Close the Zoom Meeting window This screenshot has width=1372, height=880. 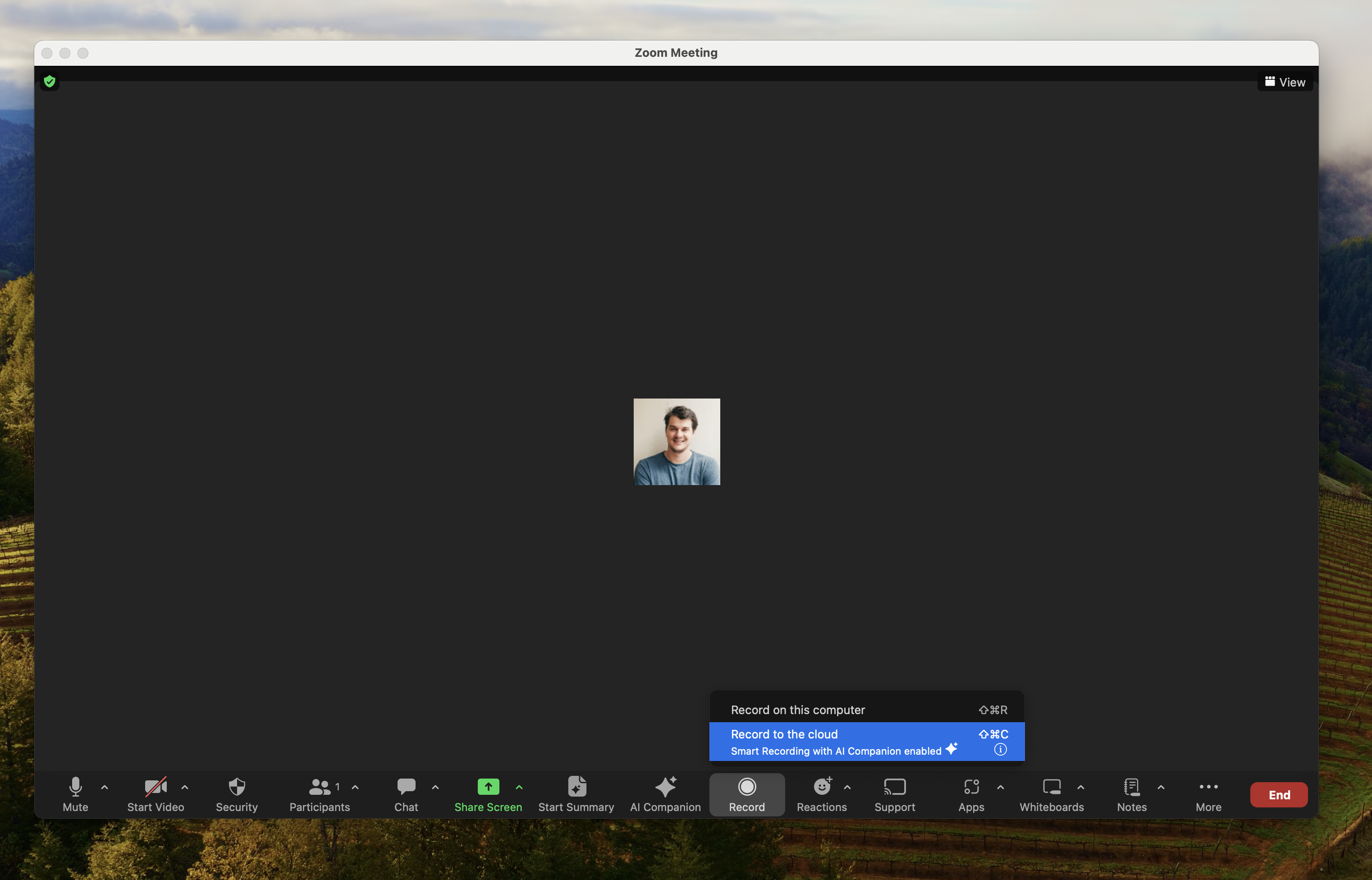[47, 53]
